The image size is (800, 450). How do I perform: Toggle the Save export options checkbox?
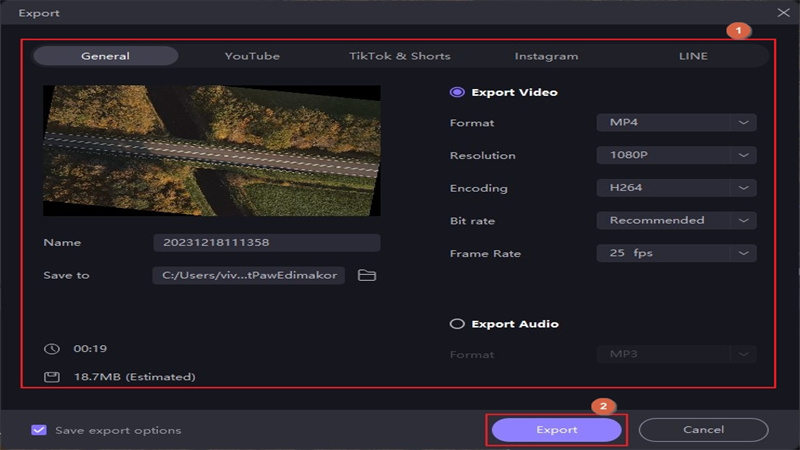tap(39, 430)
